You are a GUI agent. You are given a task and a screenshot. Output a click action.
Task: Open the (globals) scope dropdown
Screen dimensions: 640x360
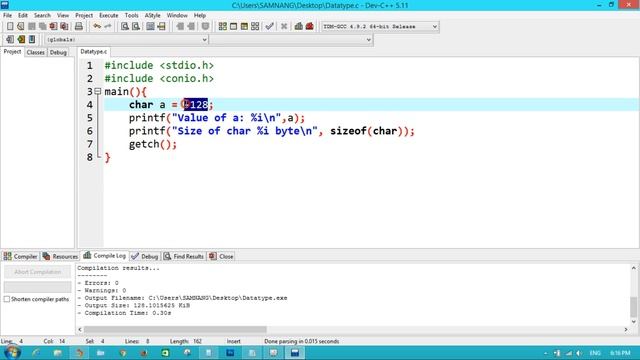[126, 40]
